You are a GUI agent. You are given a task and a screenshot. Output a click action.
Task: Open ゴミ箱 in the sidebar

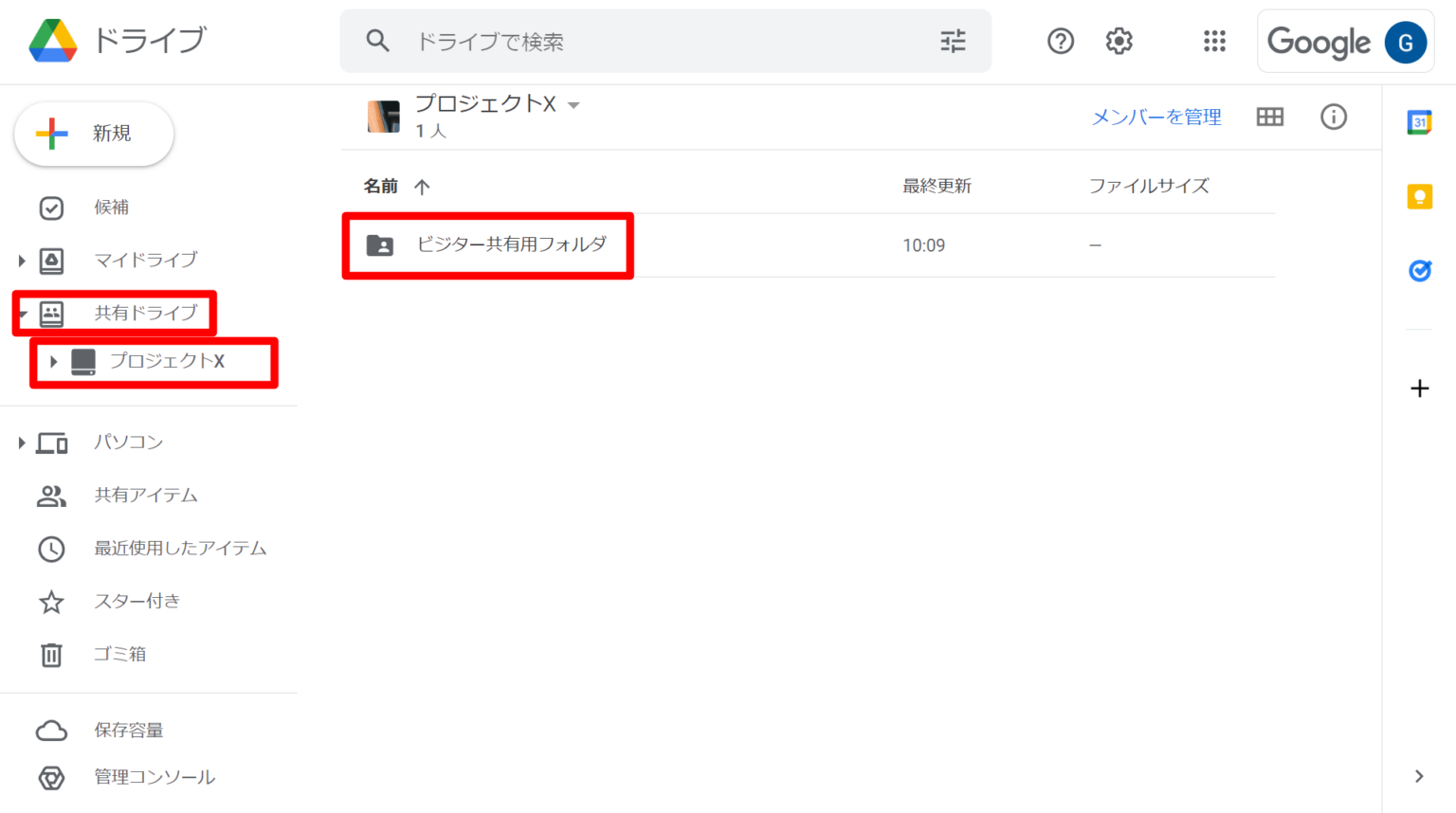[x=119, y=654]
